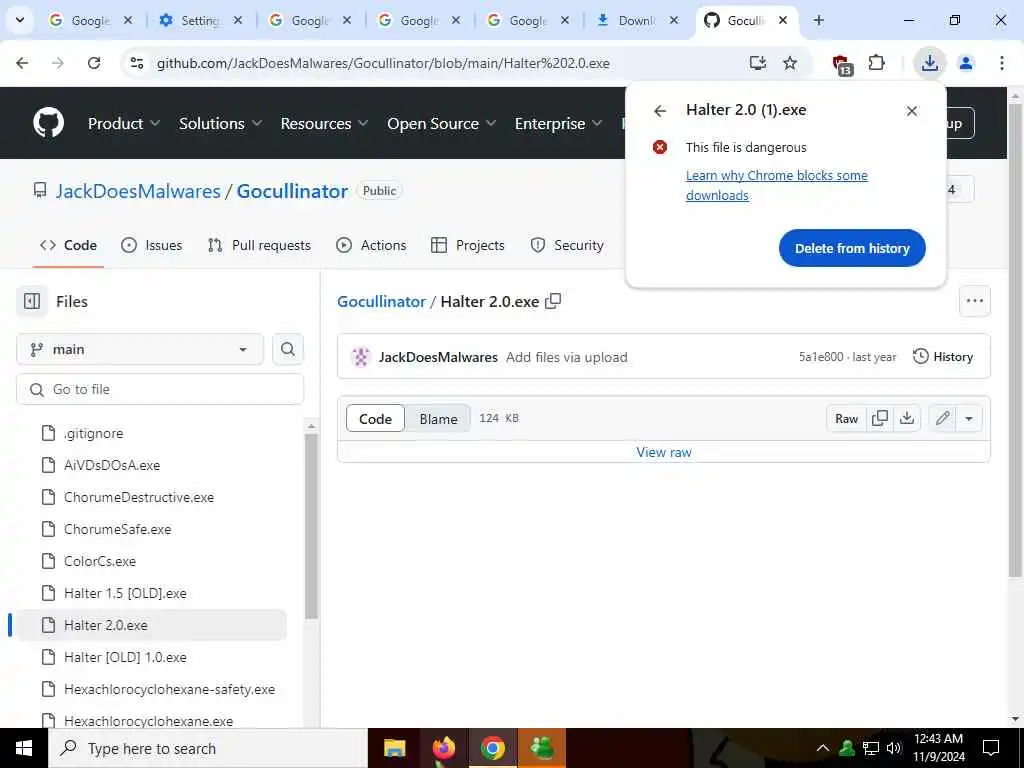Open Firefox from taskbar
Image resolution: width=1024 pixels, height=768 pixels.
point(443,748)
